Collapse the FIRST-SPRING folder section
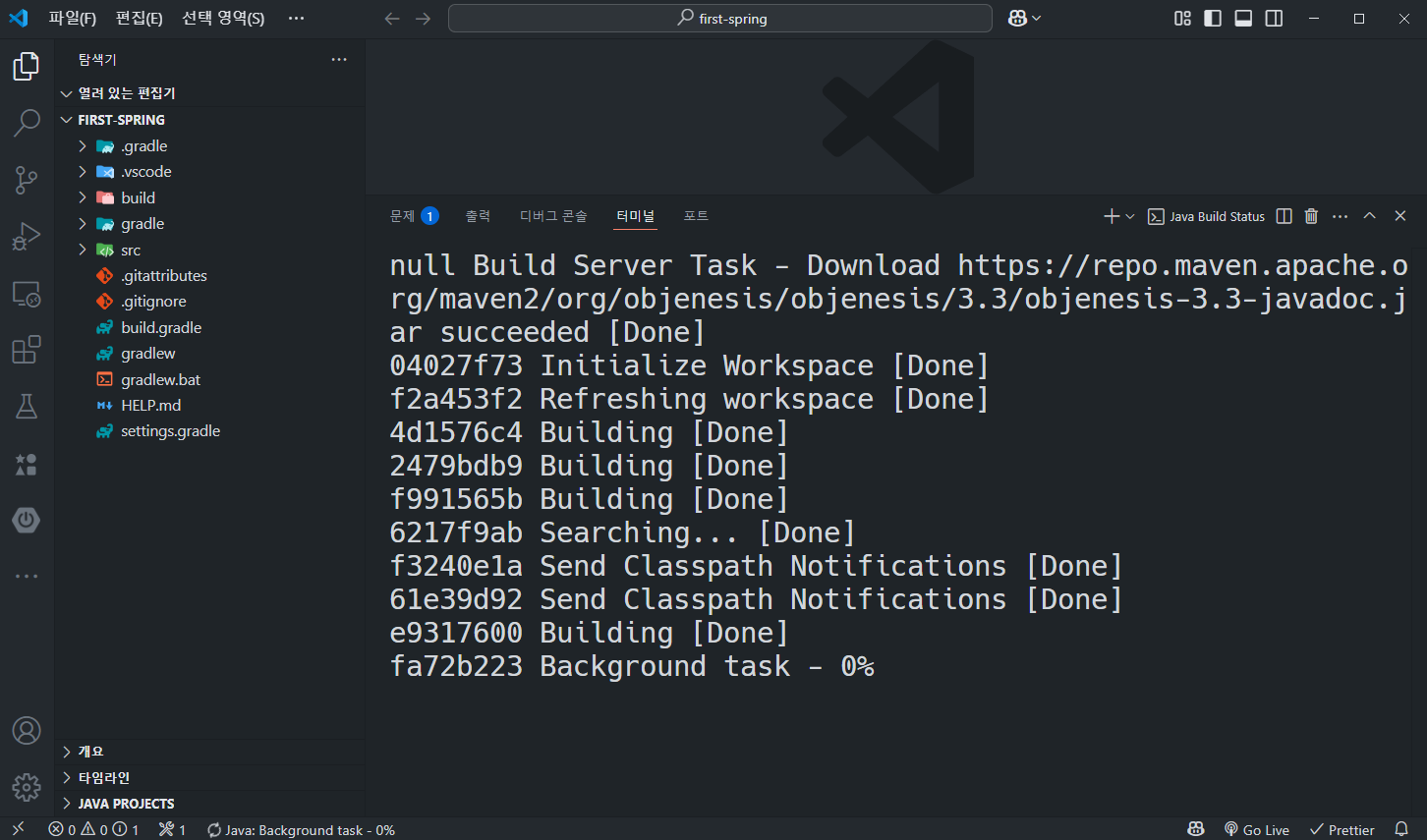This screenshot has width=1427, height=840. [209, 120]
